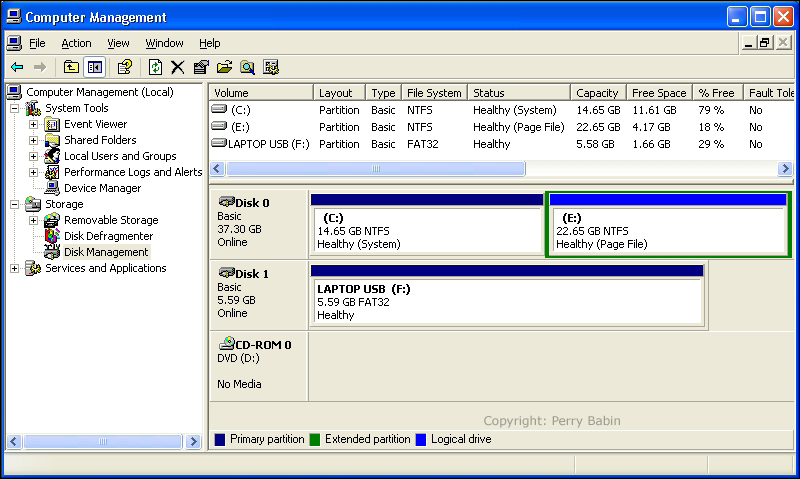Expand the Services and Applications node
800x479 pixels.
[x=15, y=268]
